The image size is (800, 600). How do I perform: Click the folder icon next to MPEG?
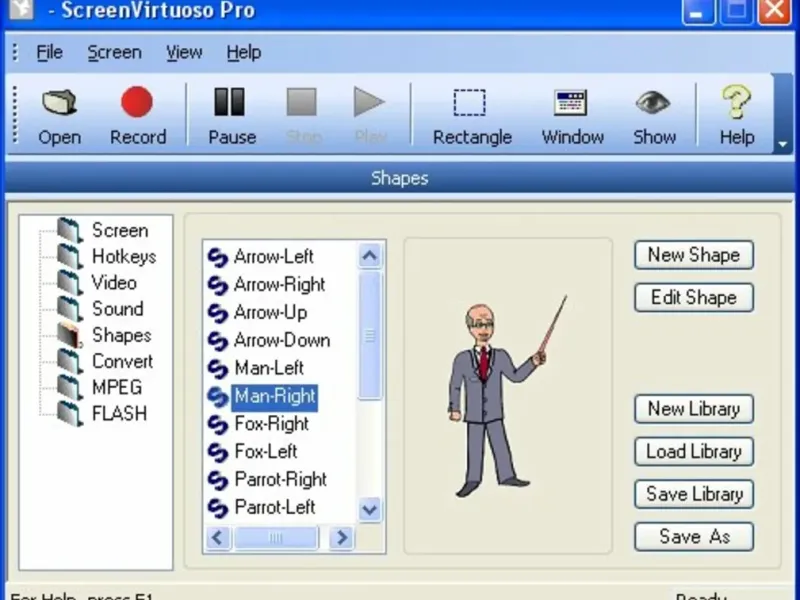coord(69,388)
